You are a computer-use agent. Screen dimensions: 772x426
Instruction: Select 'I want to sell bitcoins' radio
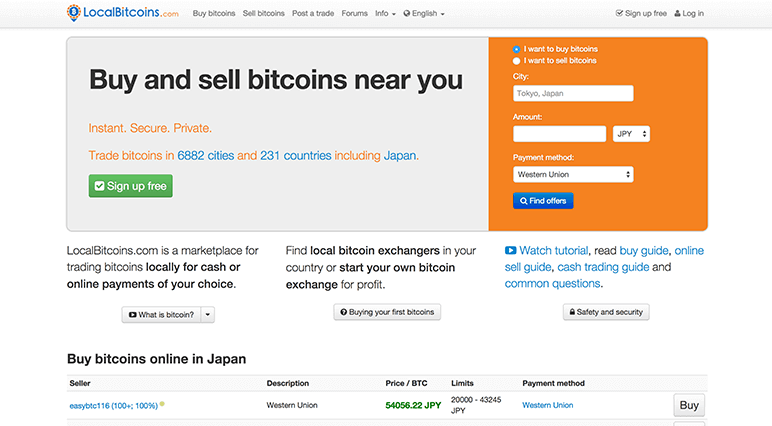tap(516, 61)
